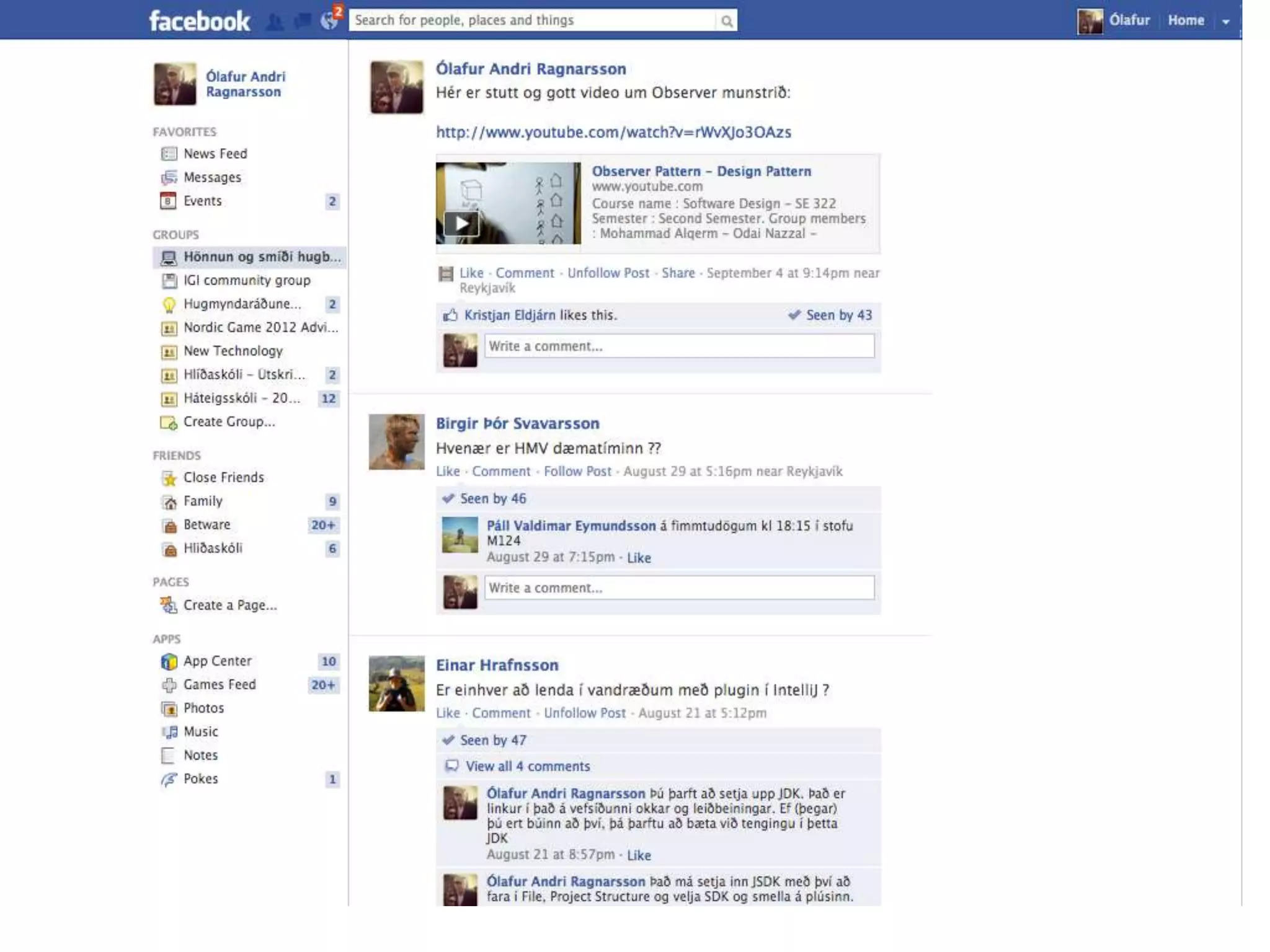Click the Events calendar icon in sidebar

168,201
